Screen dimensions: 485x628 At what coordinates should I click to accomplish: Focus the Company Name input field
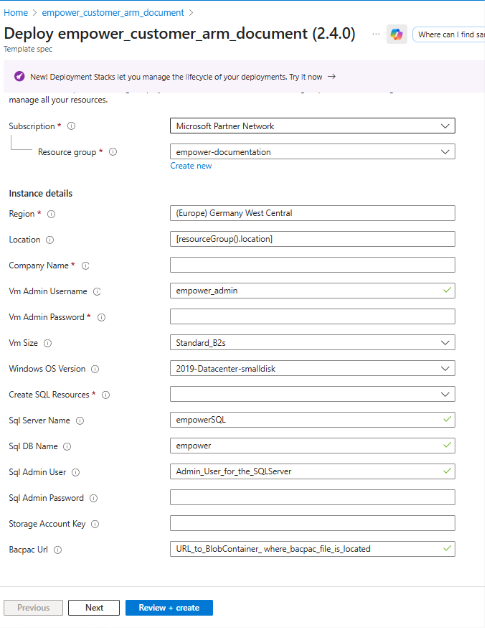point(312,265)
